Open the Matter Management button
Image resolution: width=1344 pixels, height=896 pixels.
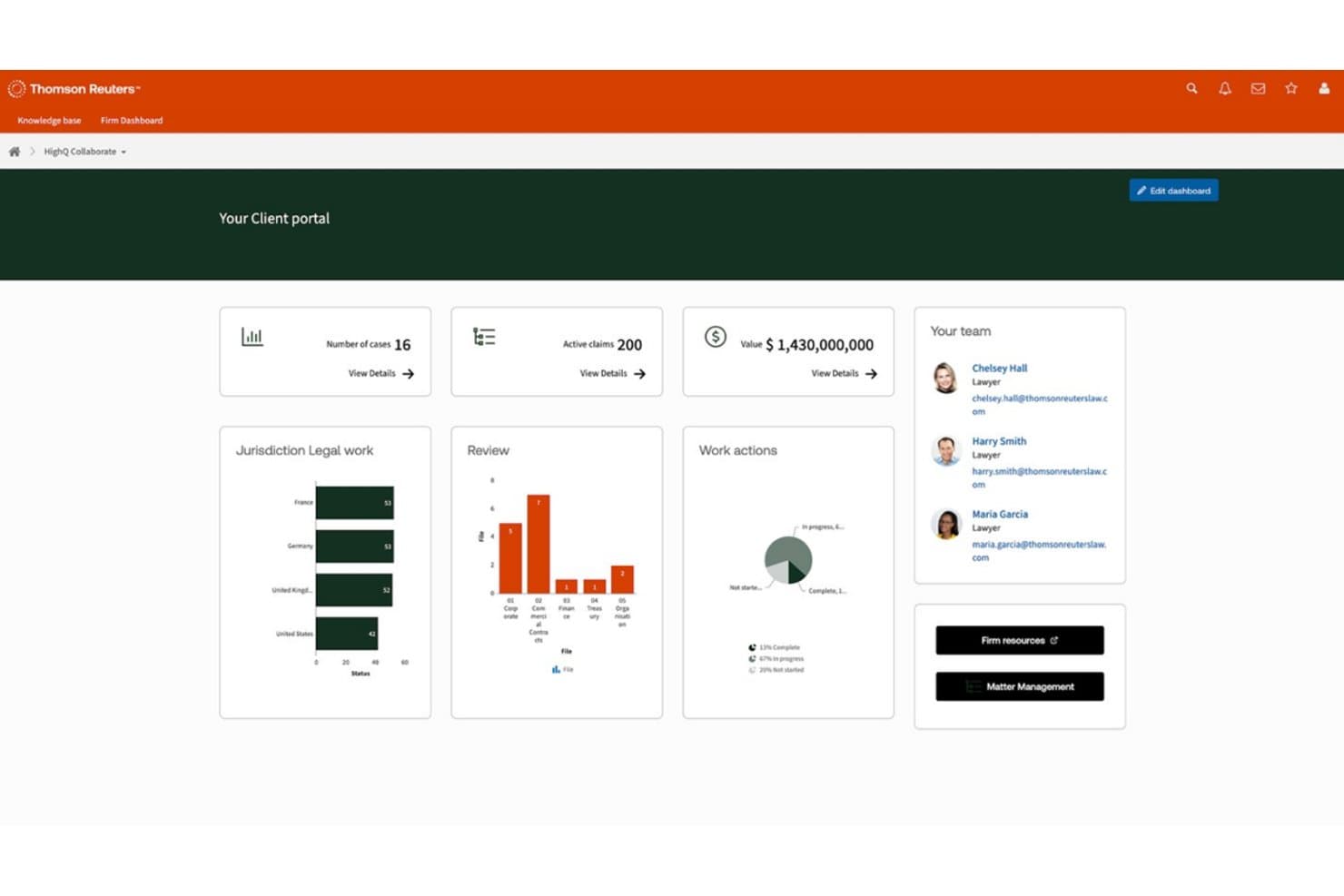1020,686
